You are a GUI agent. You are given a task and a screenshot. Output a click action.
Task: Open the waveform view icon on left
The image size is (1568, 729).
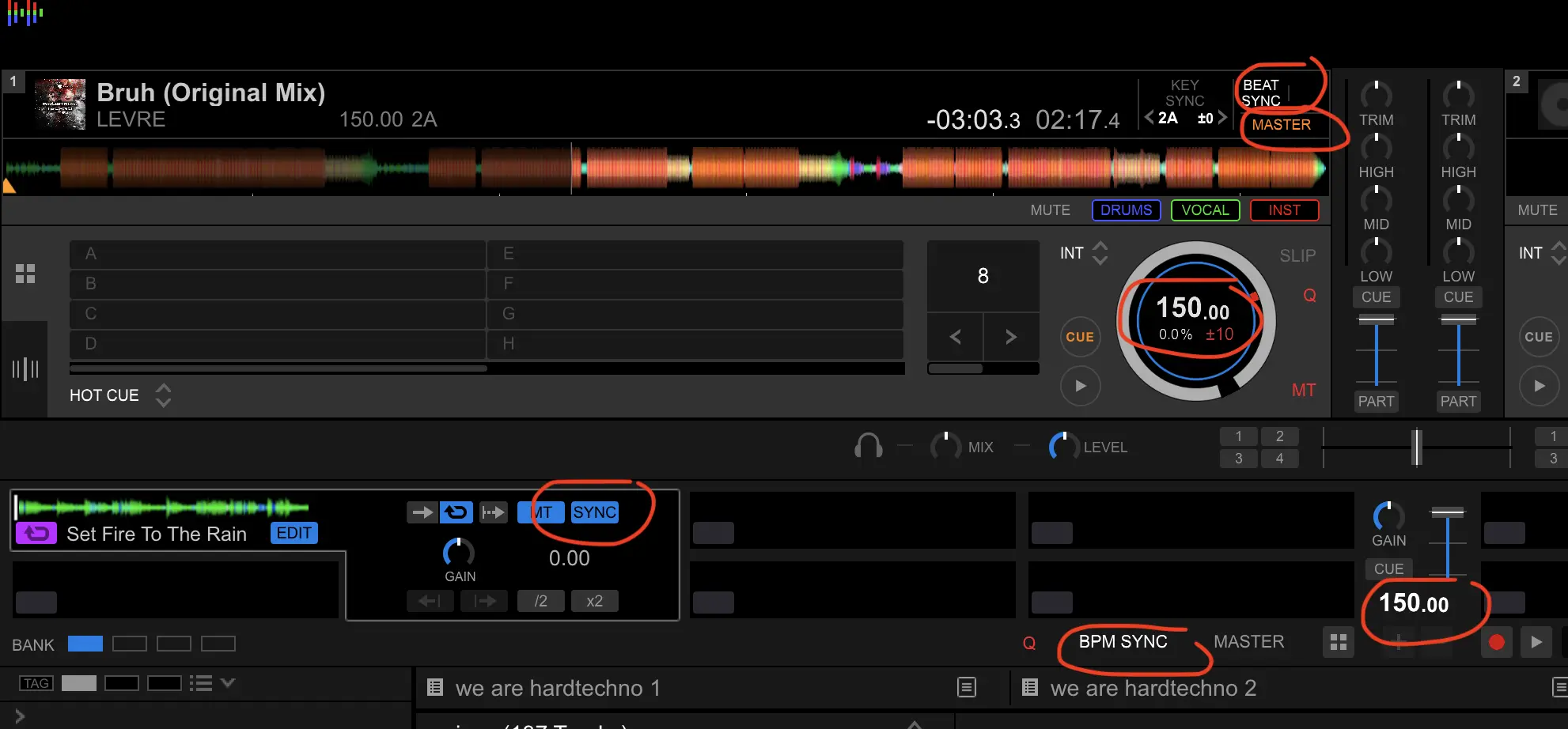25,368
